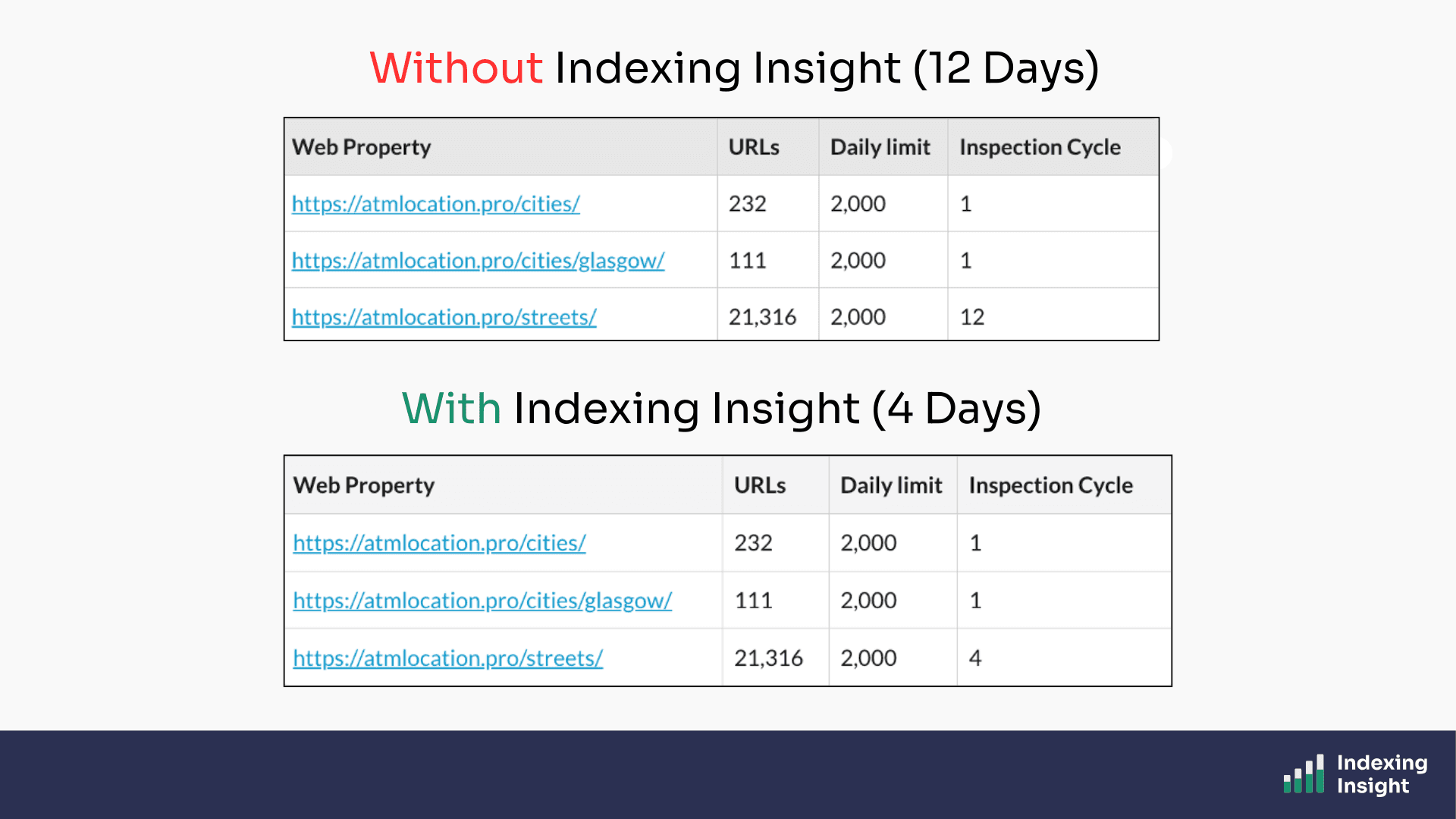Click the Indexing Insight bar chart logo icon
Image resolution: width=1456 pixels, height=819 pixels.
[x=1303, y=774]
